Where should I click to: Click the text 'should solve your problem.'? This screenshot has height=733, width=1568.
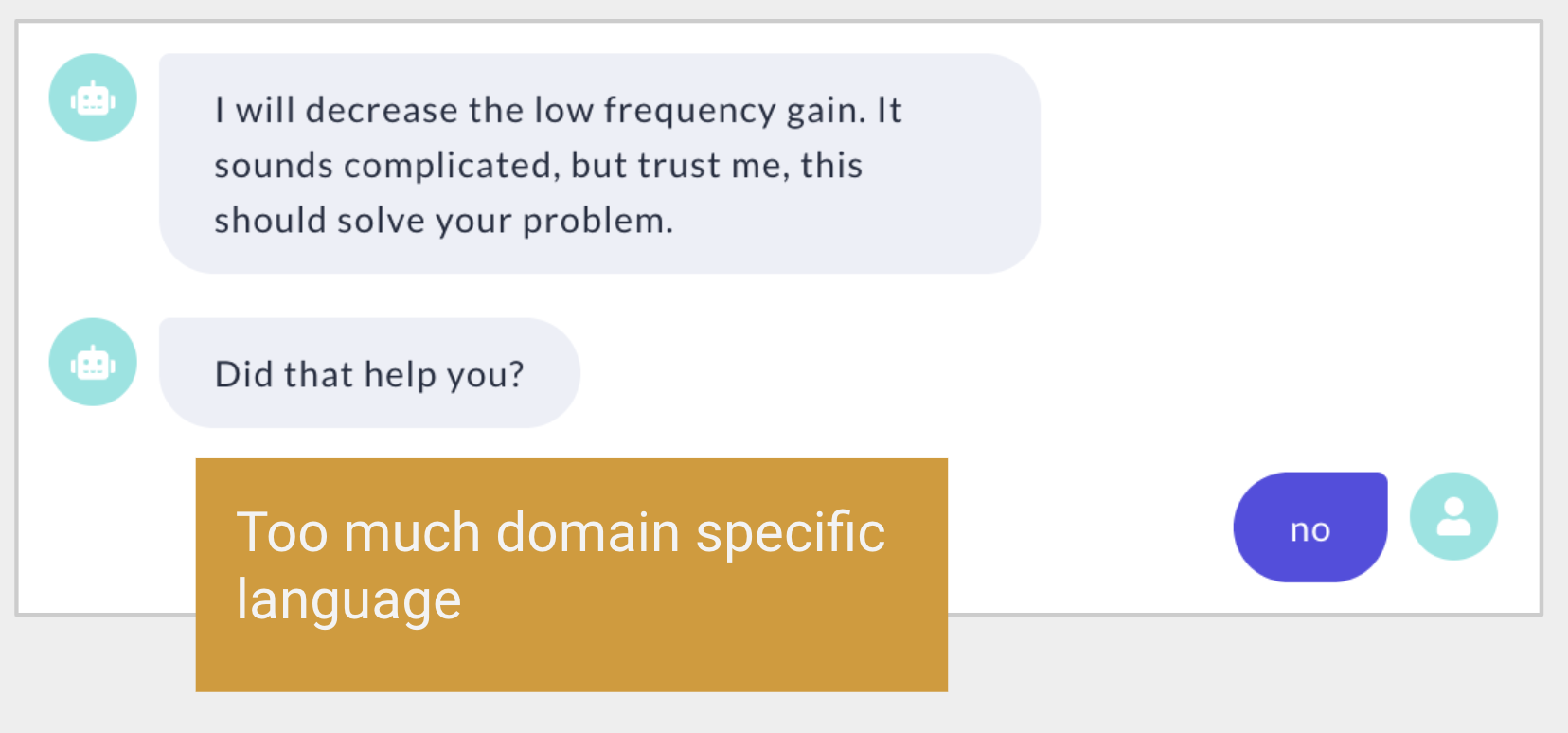(x=443, y=221)
